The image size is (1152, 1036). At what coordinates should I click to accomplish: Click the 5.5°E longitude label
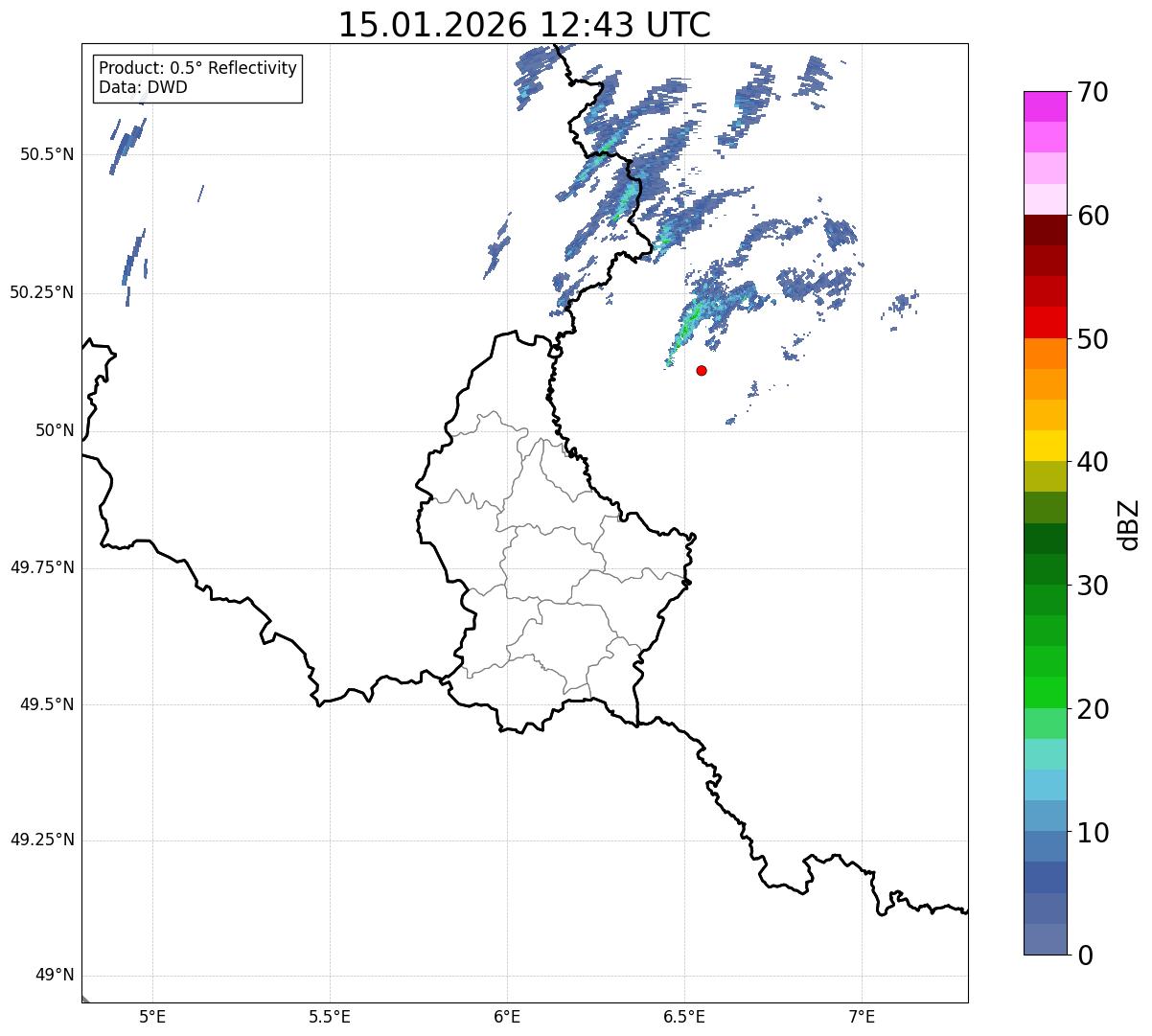coord(331,1016)
